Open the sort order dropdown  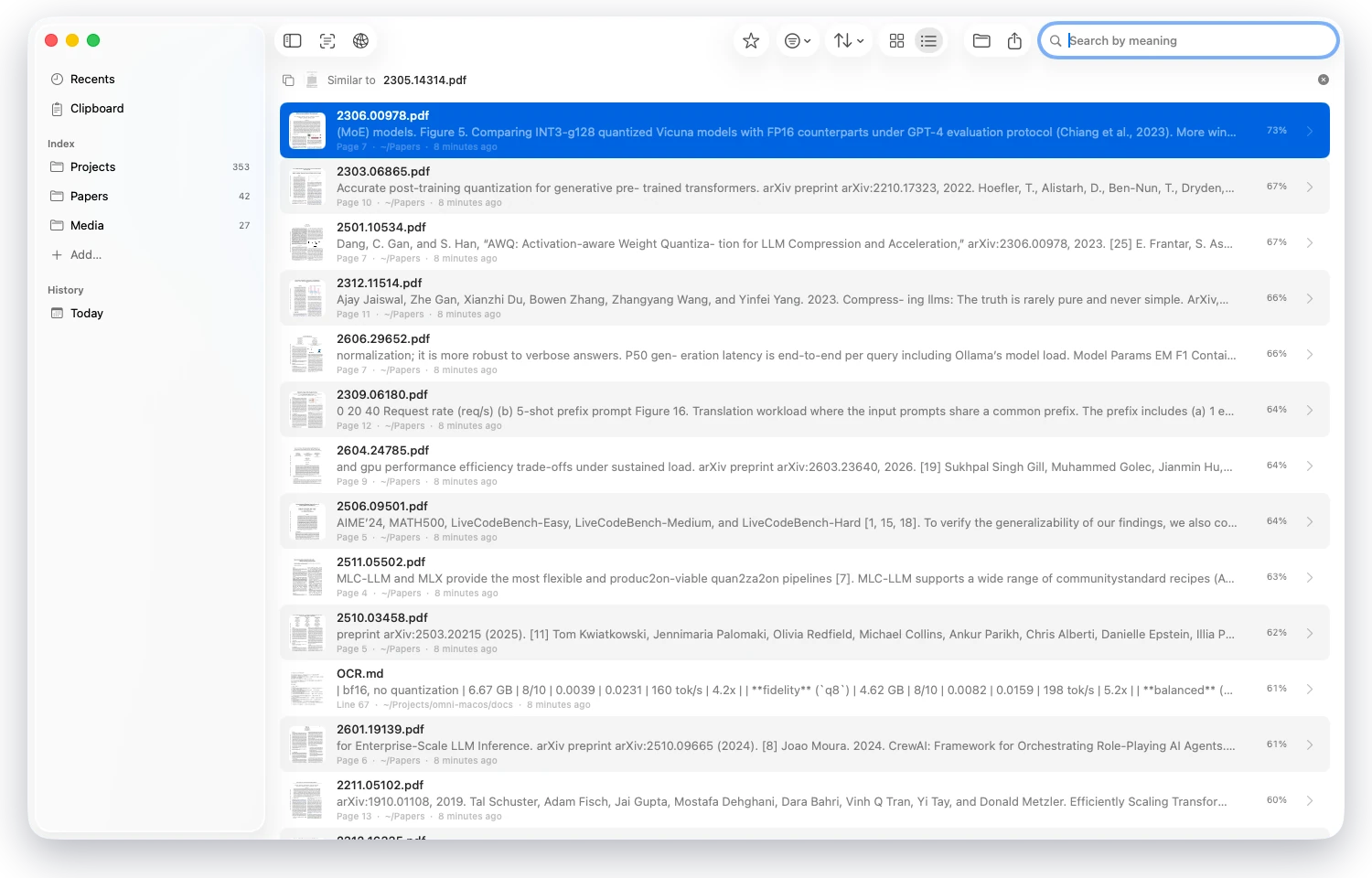tap(849, 40)
